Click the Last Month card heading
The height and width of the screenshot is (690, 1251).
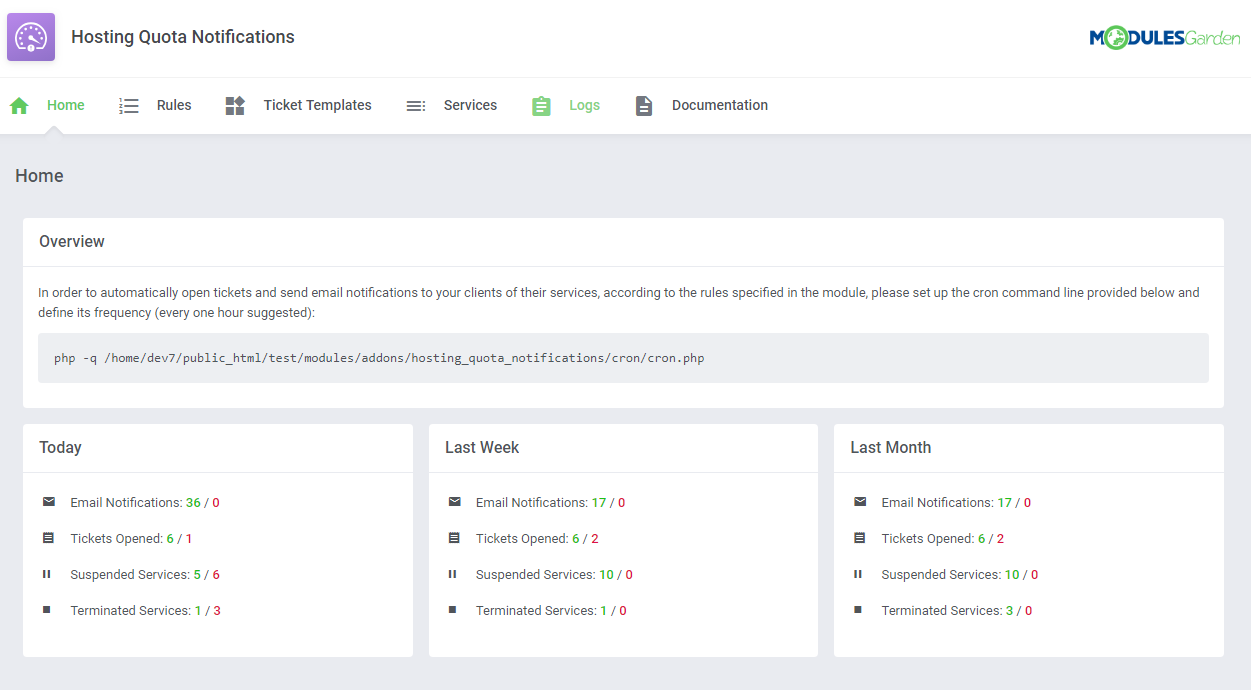(891, 448)
